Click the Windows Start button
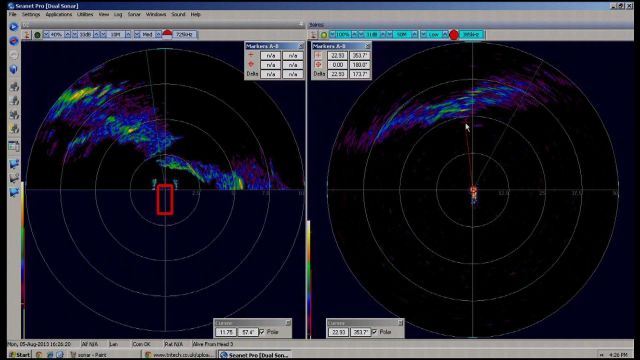This screenshot has width=640, height=360. [x=19, y=355]
